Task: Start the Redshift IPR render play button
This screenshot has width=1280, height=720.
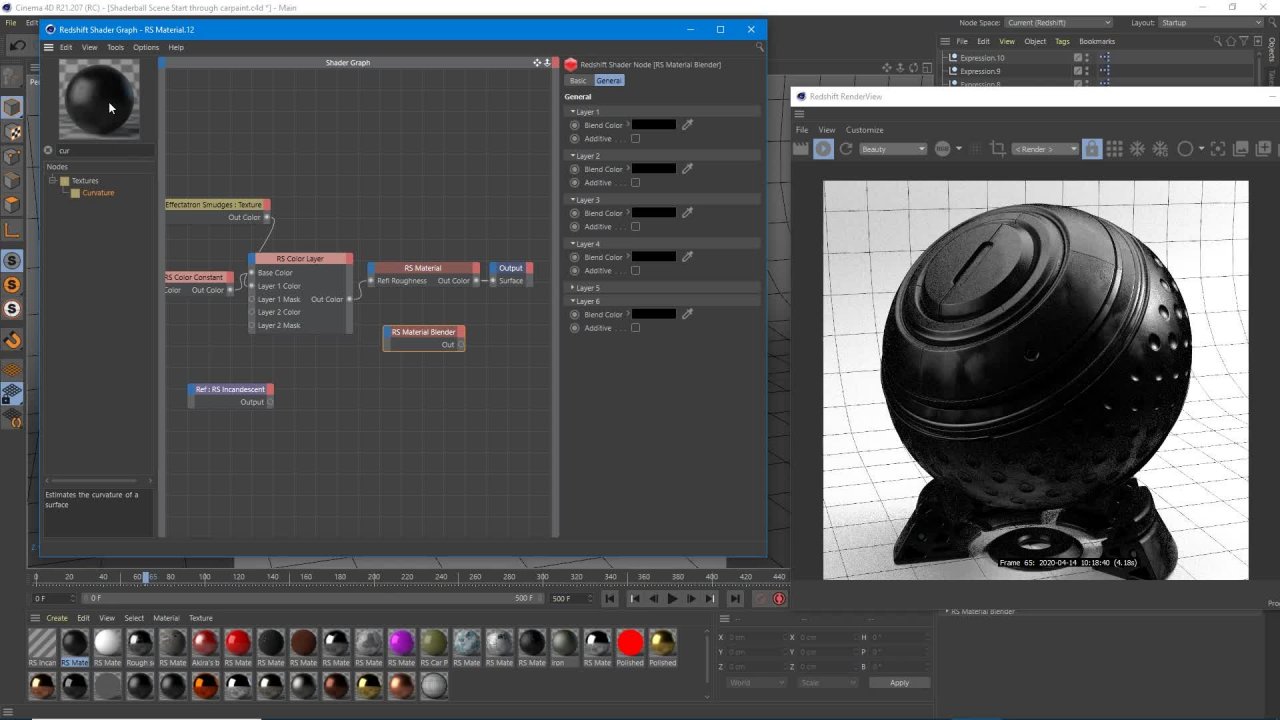Action: pos(823,149)
